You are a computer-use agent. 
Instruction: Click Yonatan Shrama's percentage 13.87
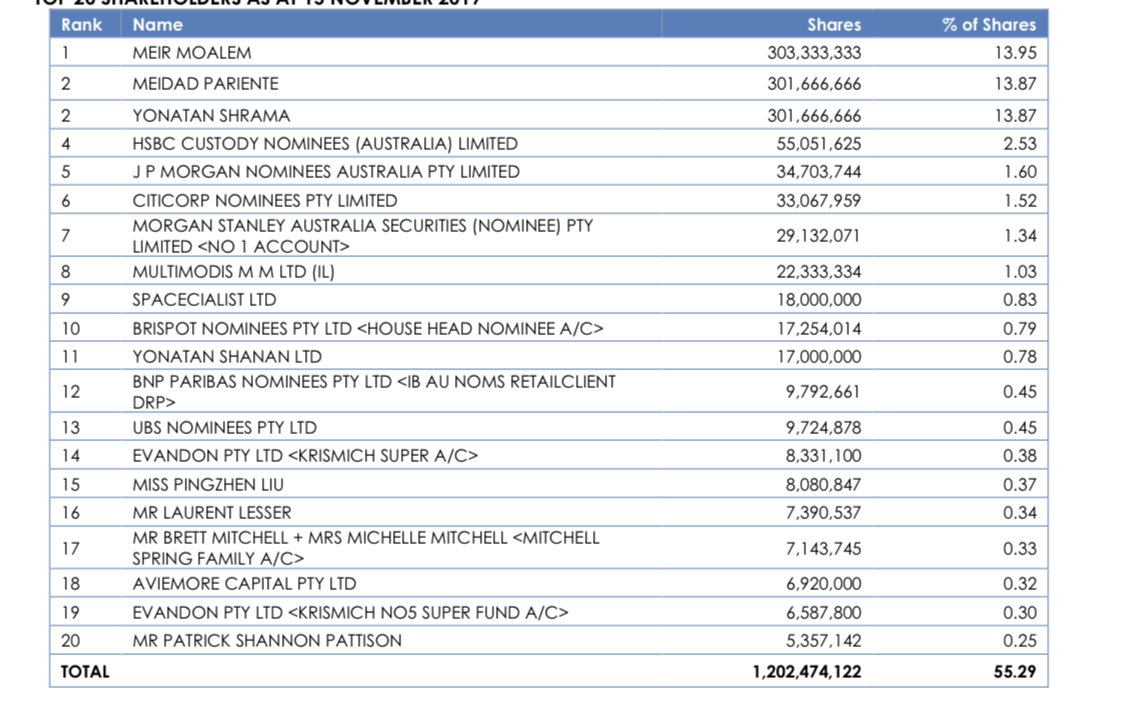tap(1015, 116)
